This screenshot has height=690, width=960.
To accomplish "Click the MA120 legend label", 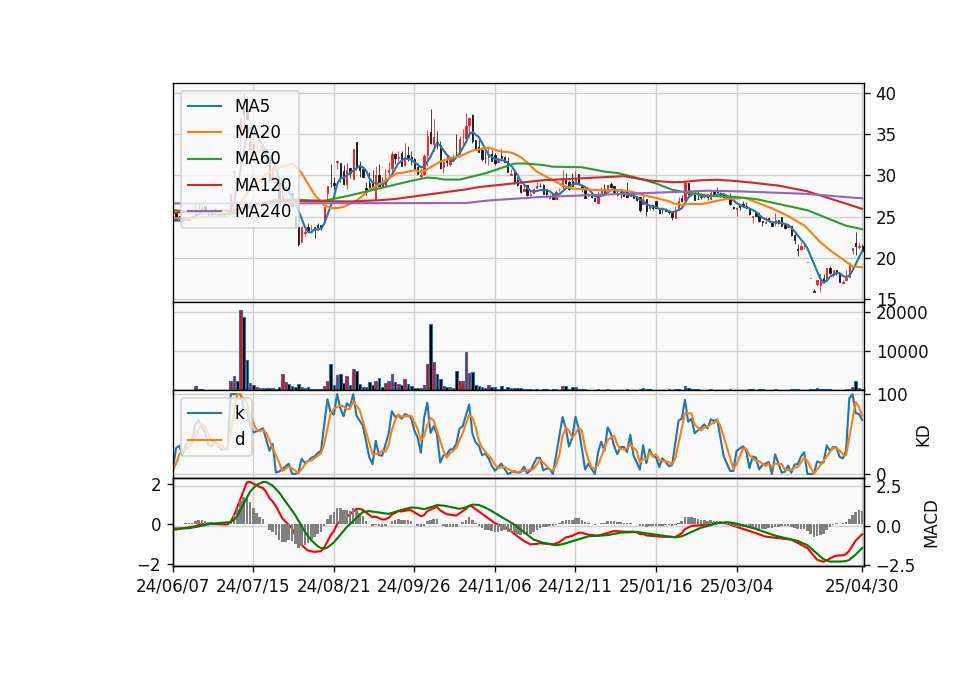I will pyautogui.click(x=263, y=185).
